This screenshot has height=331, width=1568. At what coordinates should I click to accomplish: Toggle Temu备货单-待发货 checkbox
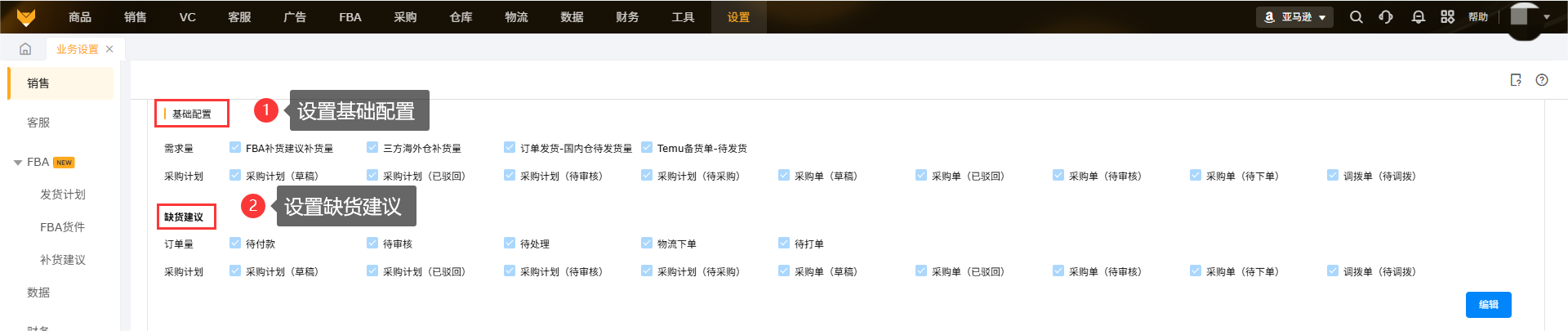(647, 148)
